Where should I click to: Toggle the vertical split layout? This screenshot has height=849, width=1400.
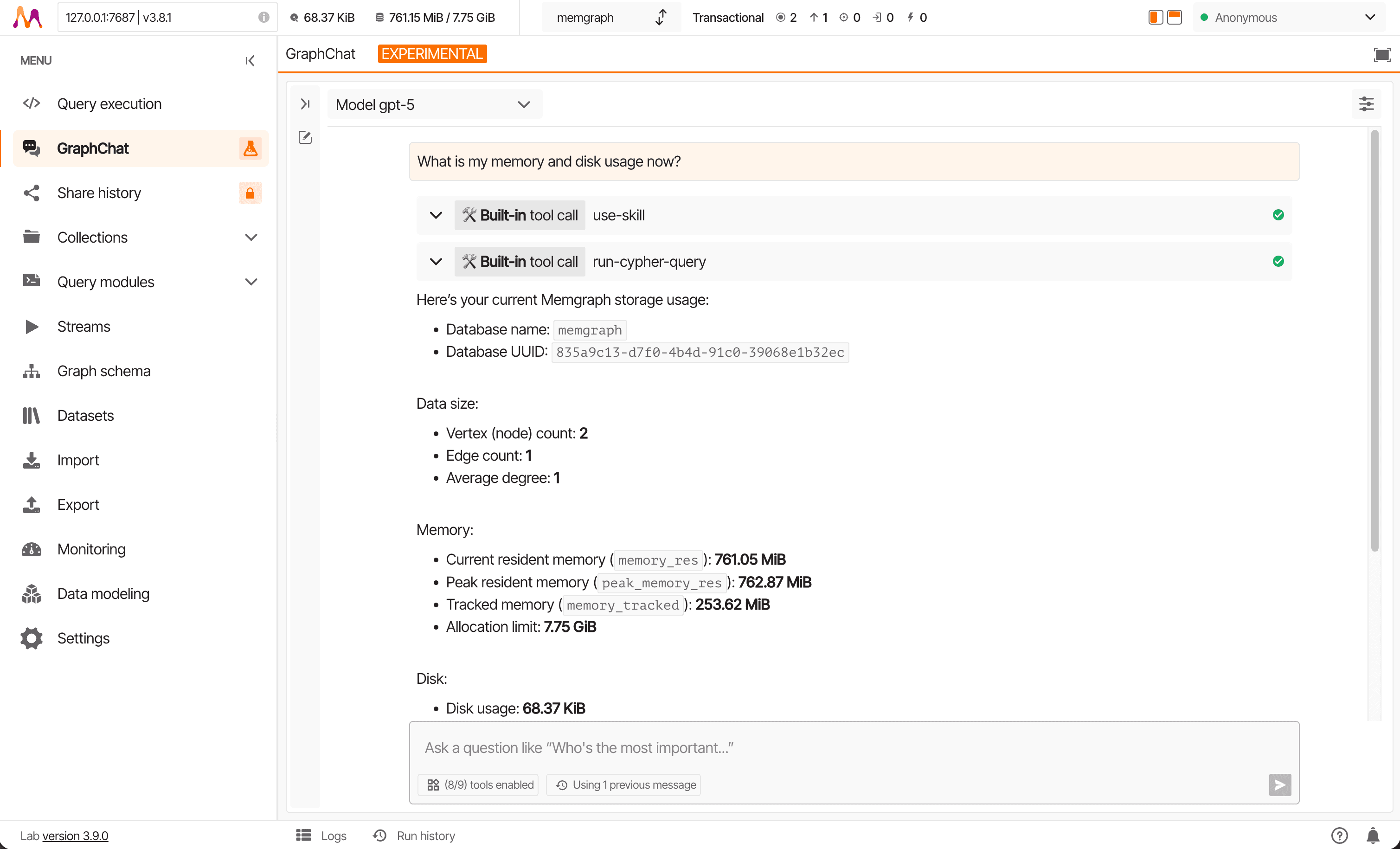1155,17
